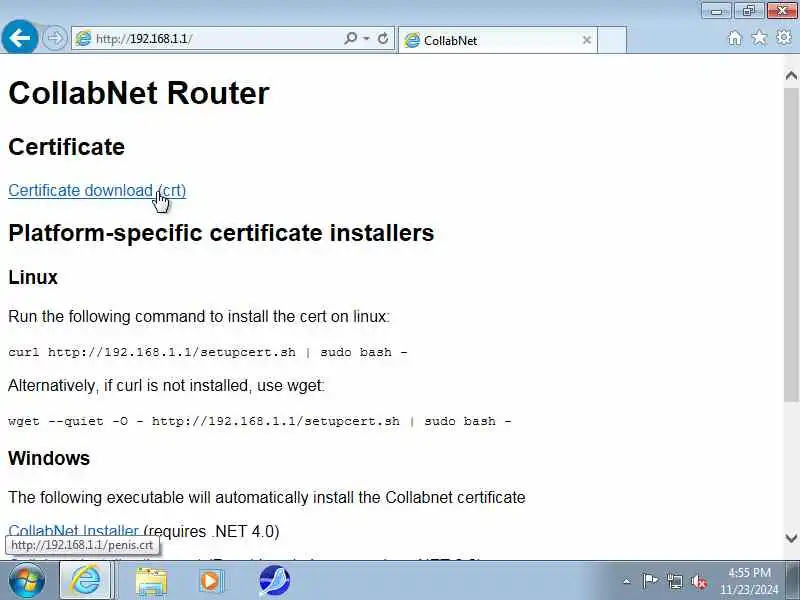Open Windows Explorer folder in taskbar
Viewport: 800px width, 600px height.
point(151,581)
